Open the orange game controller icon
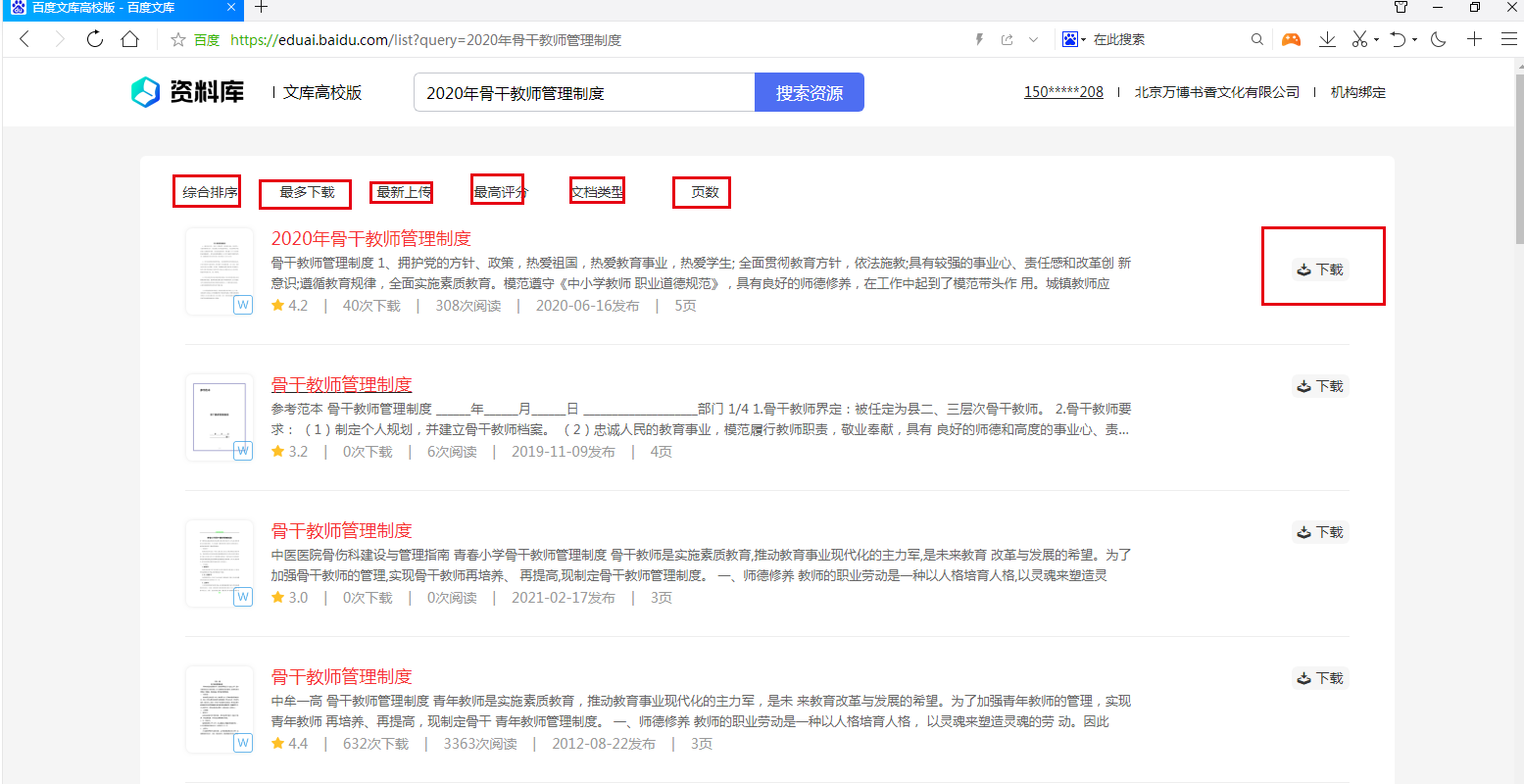 click(1292, 39)
